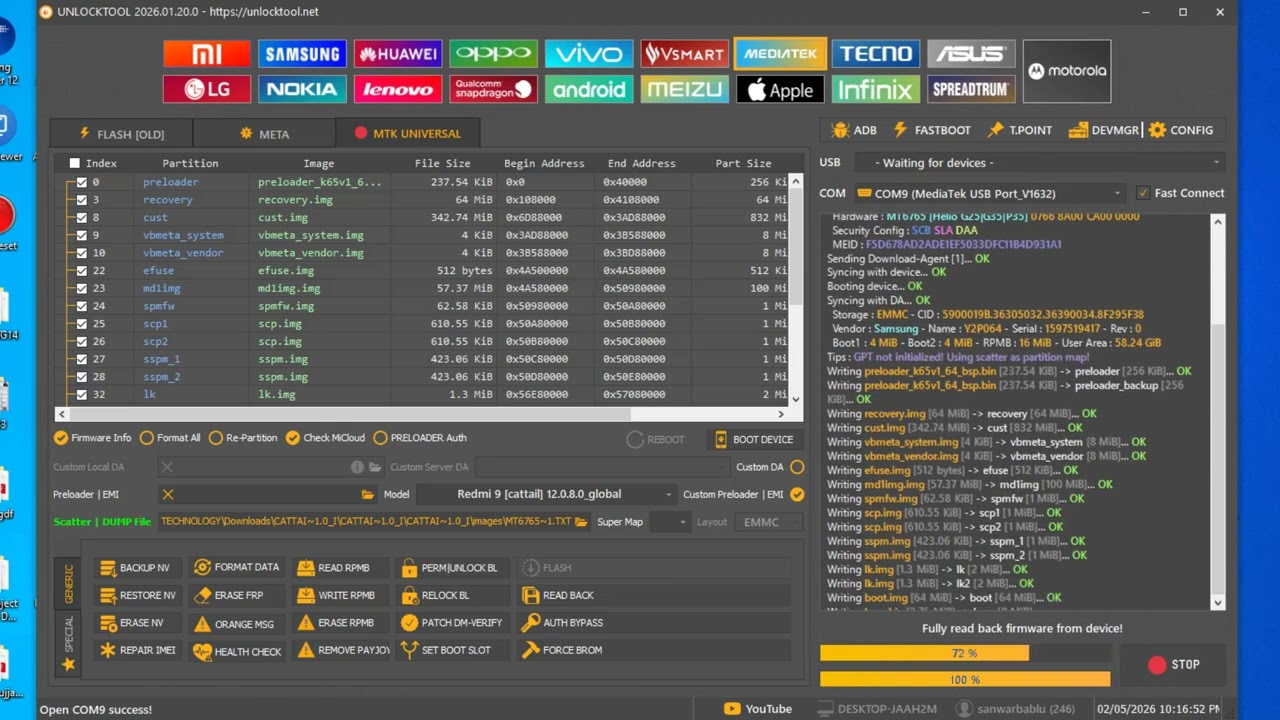Choose the Tecno brand logo
The image size is (1280, 720).
click(876, 54)
